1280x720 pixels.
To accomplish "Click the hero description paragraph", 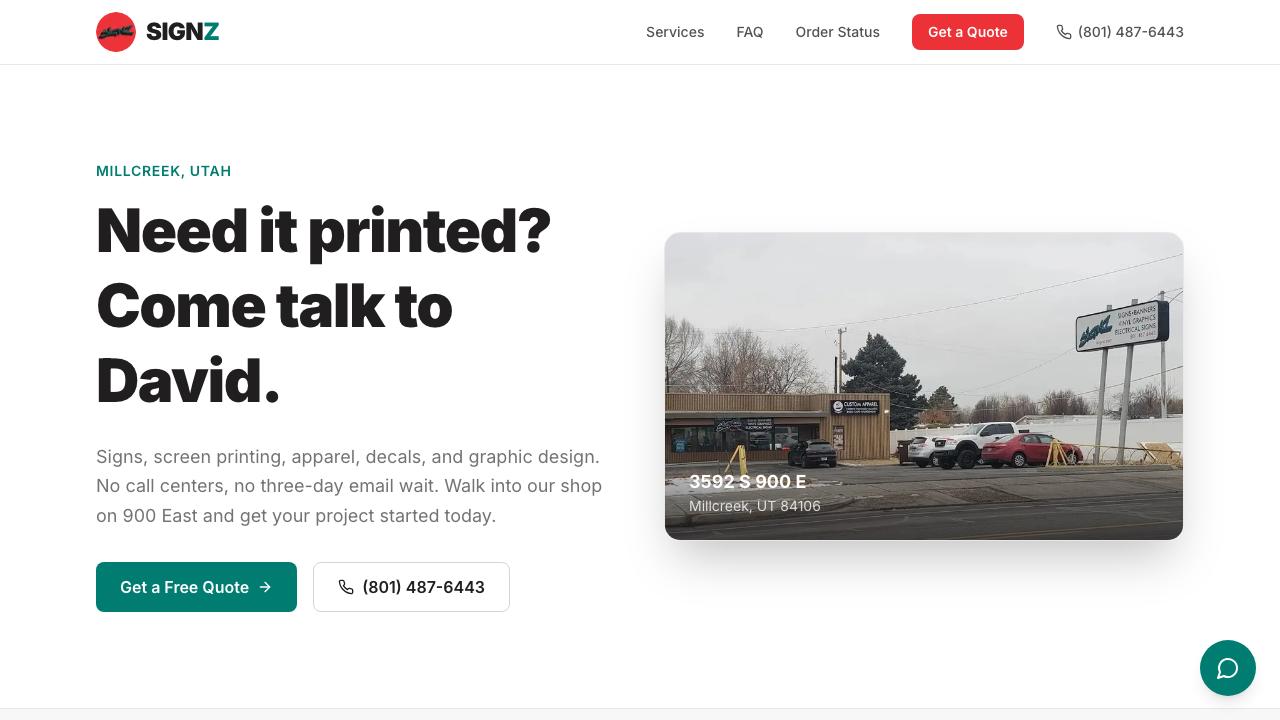I will tap(349, 486).
